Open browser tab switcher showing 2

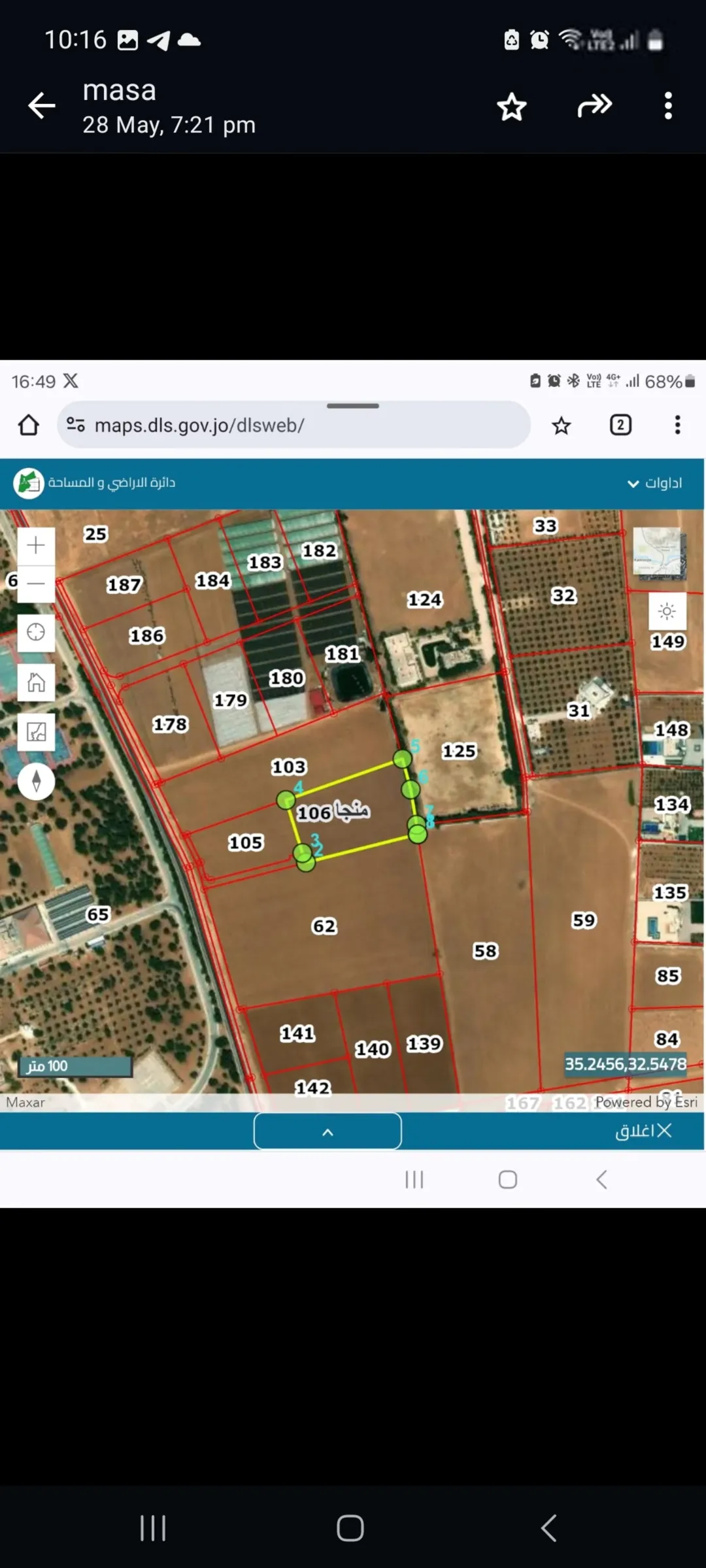pyautogui.click(x=620, y=425)
